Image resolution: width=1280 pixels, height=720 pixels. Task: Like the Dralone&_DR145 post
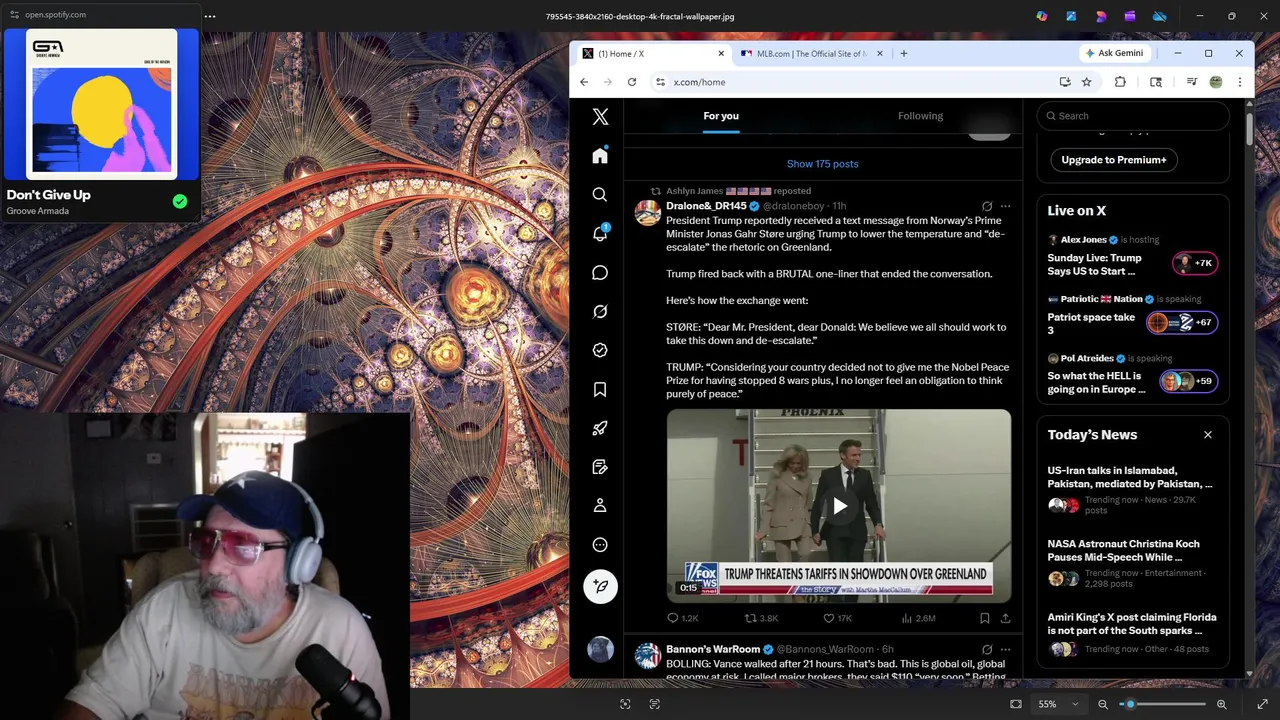click(x=838, y=618)
